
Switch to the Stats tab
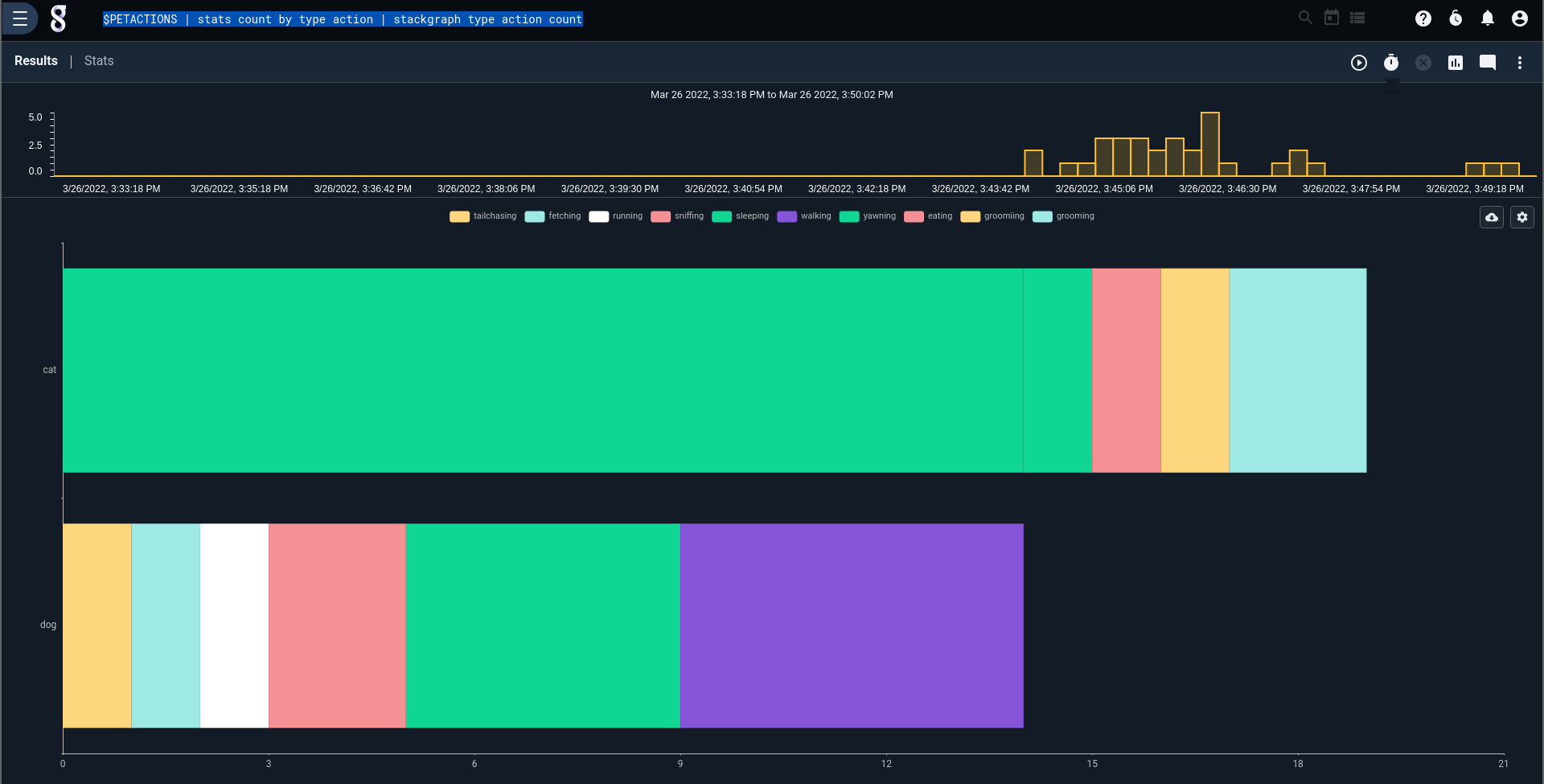pyautogui.click(x=99, y=61)
